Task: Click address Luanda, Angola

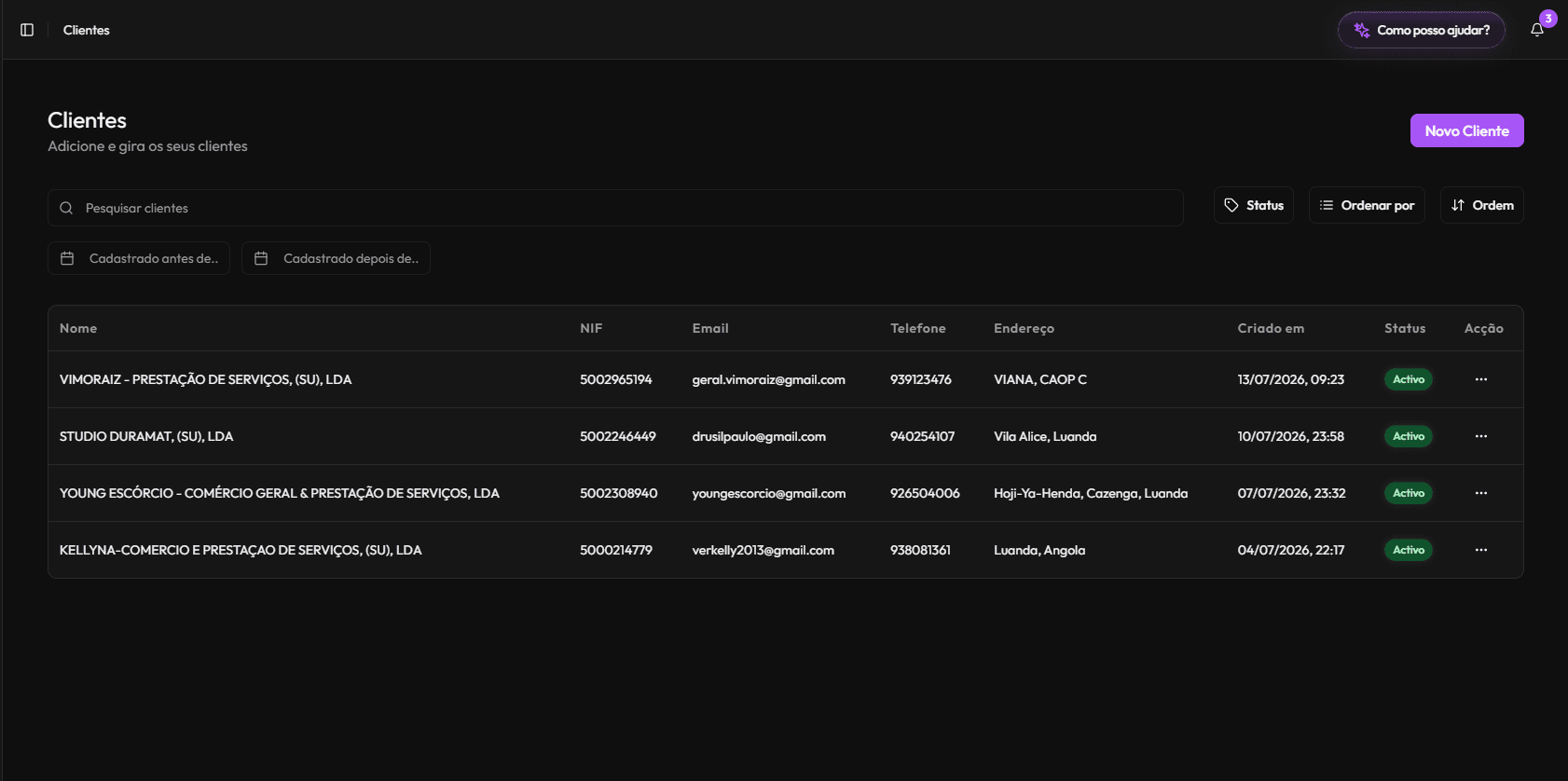Action: click(1039, 550)
